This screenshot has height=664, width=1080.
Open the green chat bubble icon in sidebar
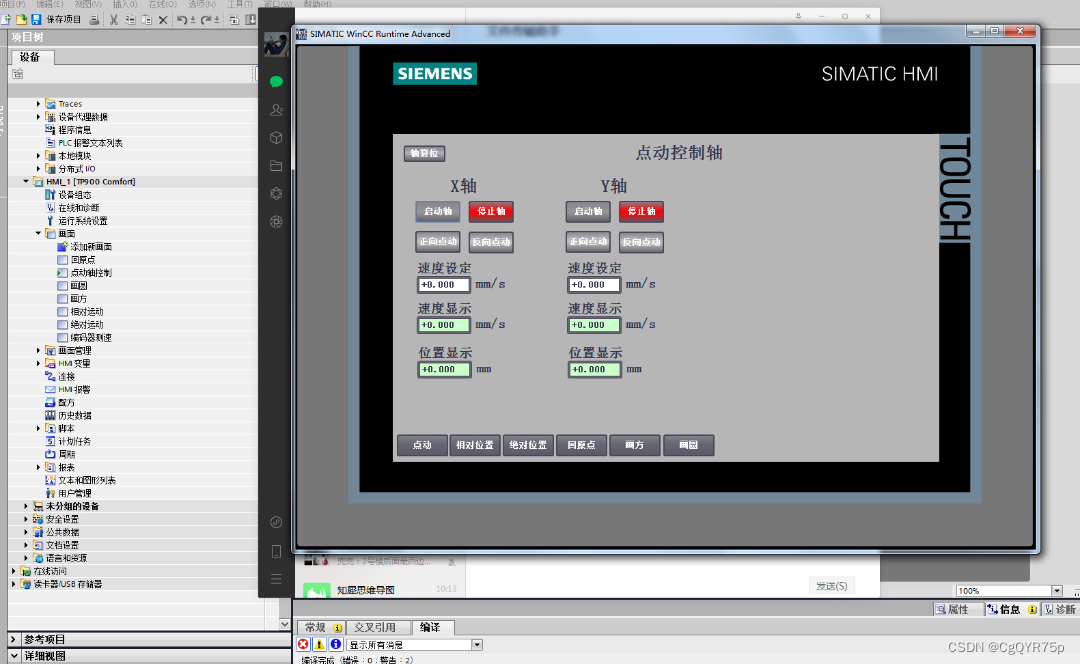point(276,82)
